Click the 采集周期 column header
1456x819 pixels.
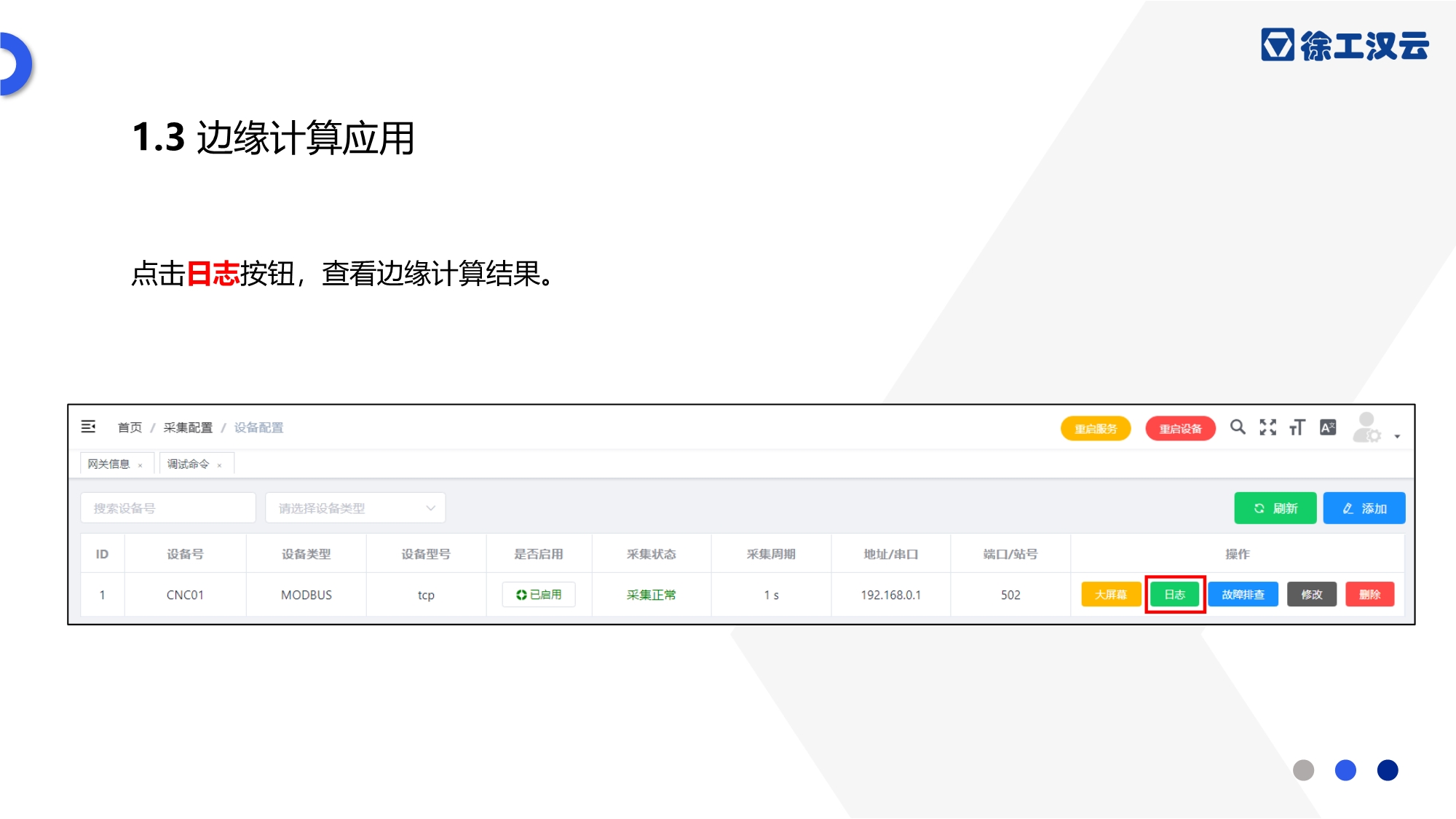(x=771, y=554)
